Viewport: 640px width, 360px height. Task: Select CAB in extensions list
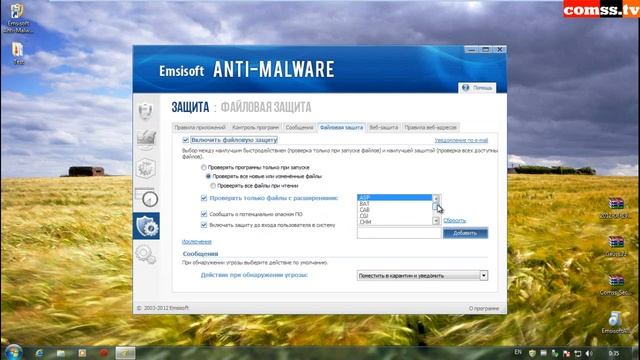click(394, 210)
